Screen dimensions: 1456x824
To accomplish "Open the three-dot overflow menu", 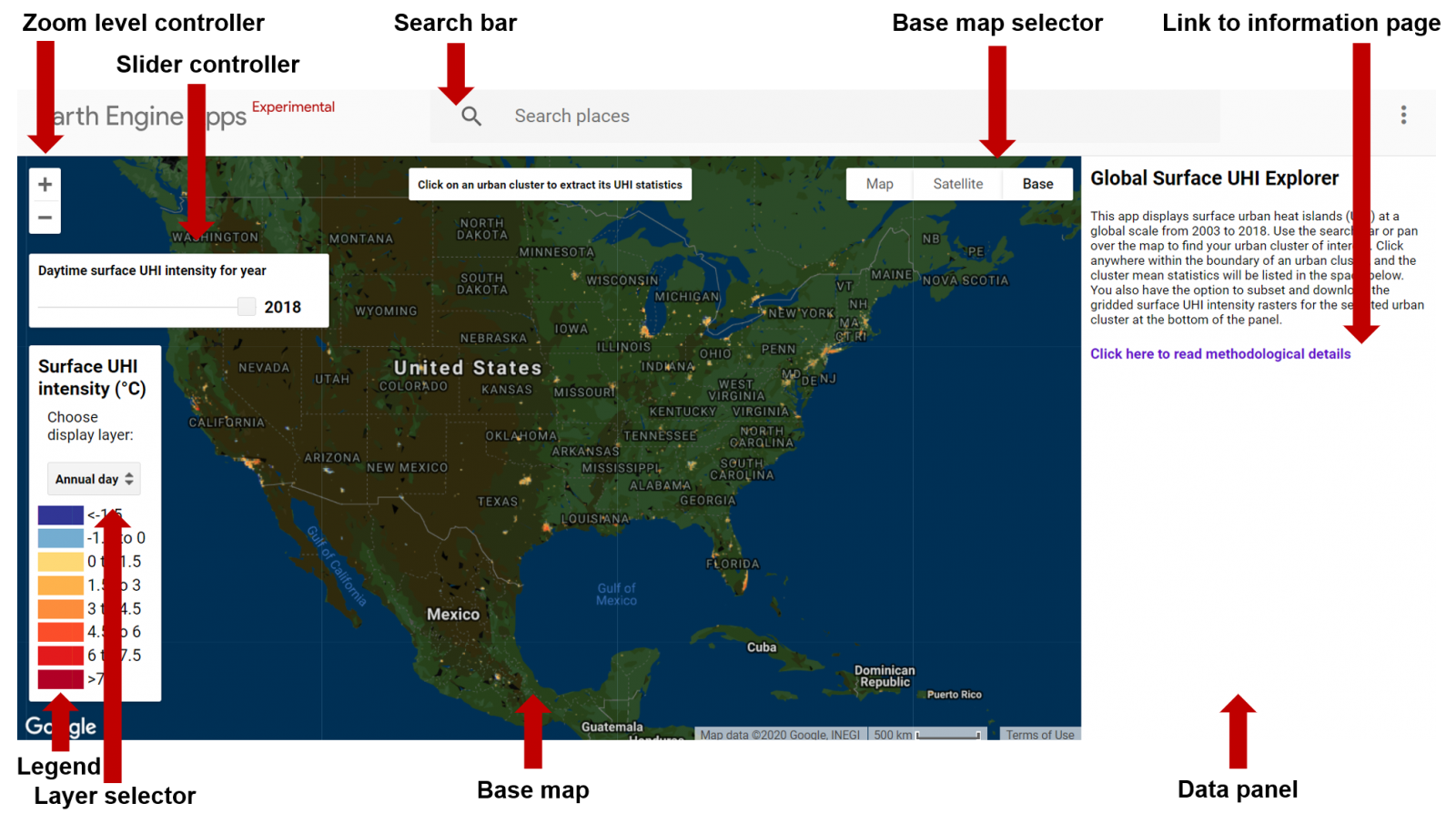I will pos(1404,116).
